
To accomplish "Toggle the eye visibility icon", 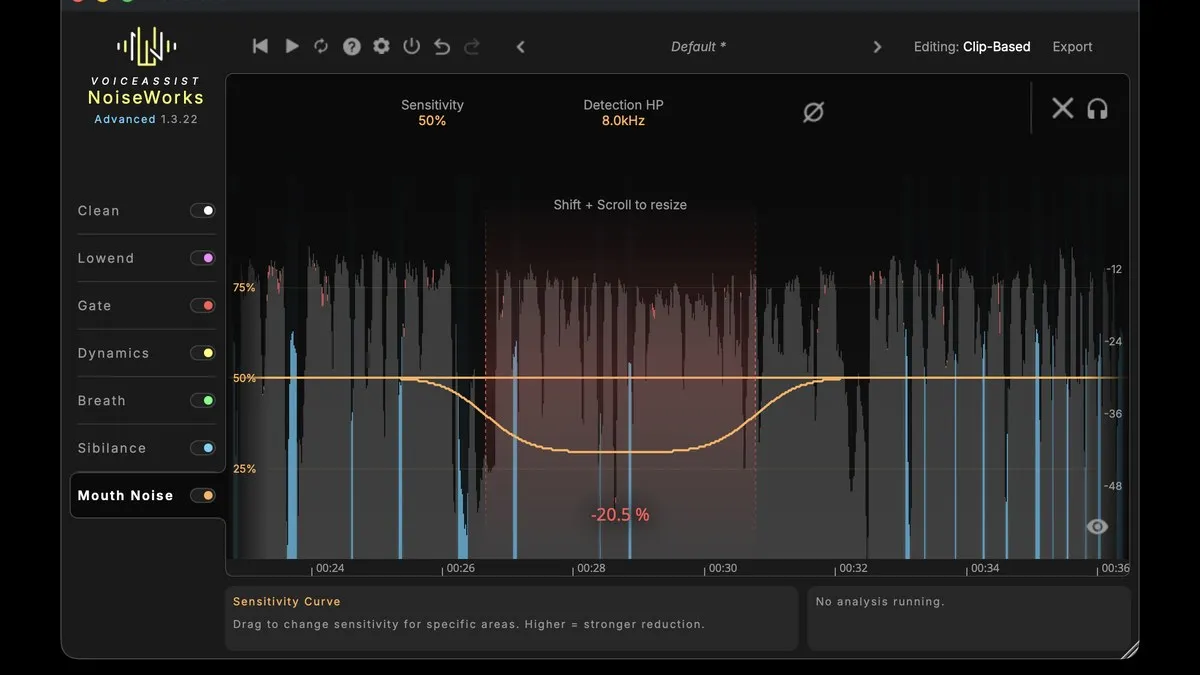I will coord(1097,526).
